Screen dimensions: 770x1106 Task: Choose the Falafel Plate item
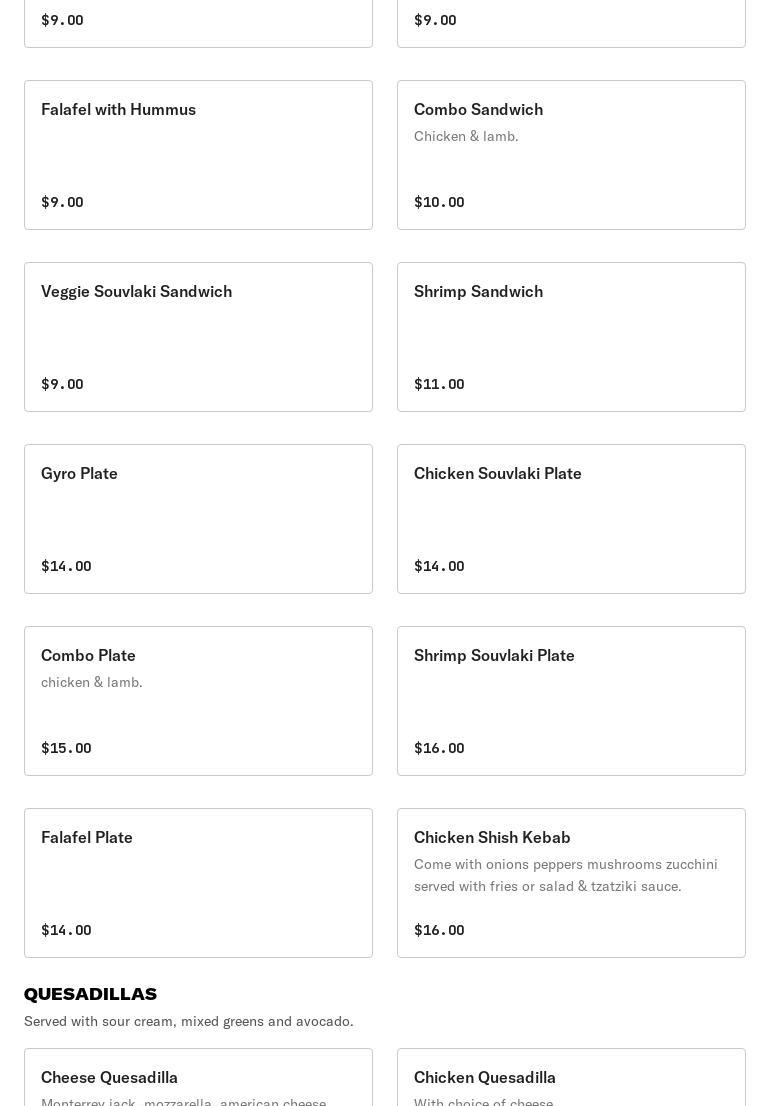[198, 883]
